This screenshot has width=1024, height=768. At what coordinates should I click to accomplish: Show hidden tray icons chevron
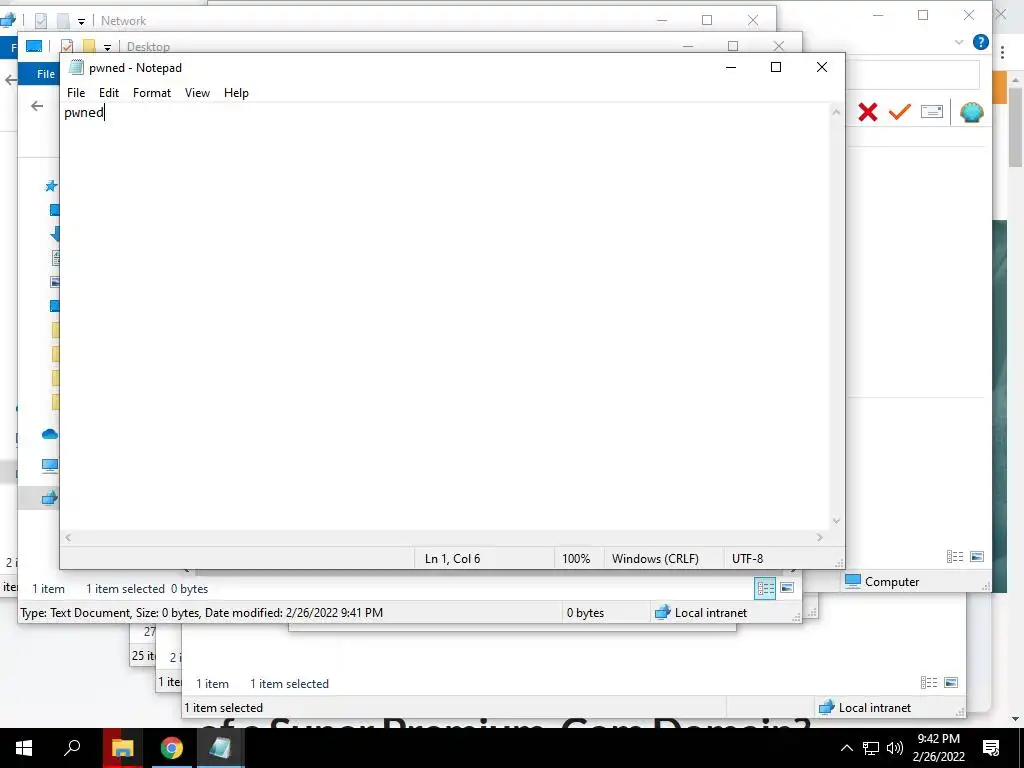[x=846, y=748]
